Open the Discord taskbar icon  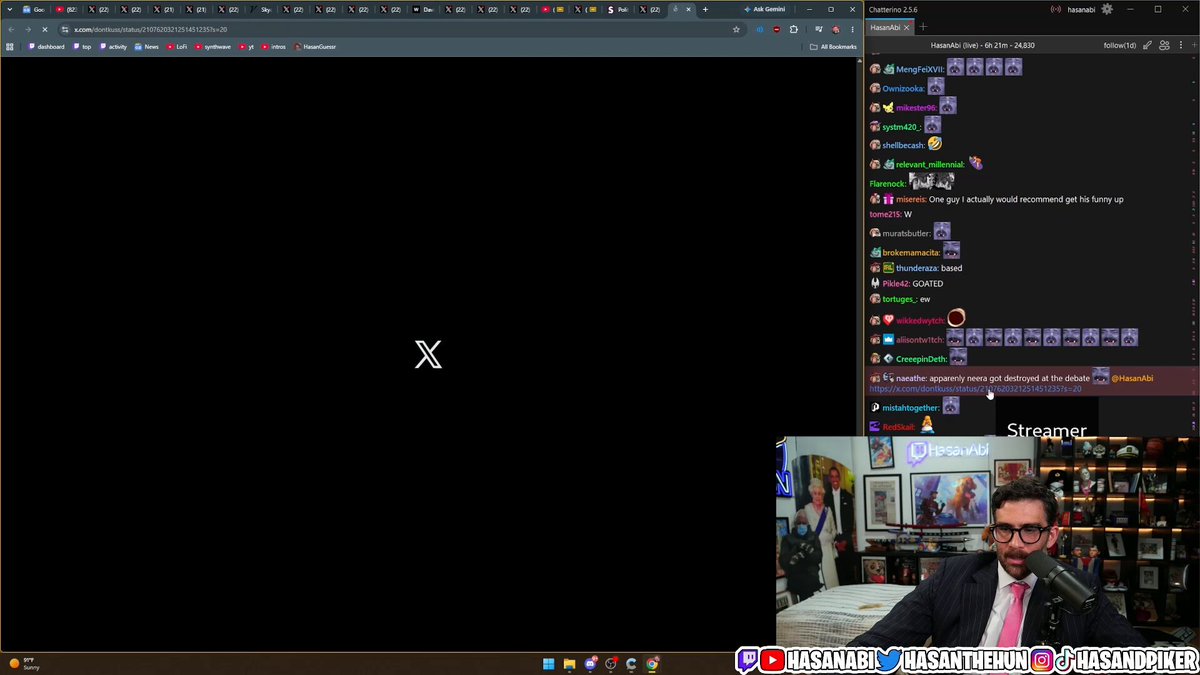(590, 663)
